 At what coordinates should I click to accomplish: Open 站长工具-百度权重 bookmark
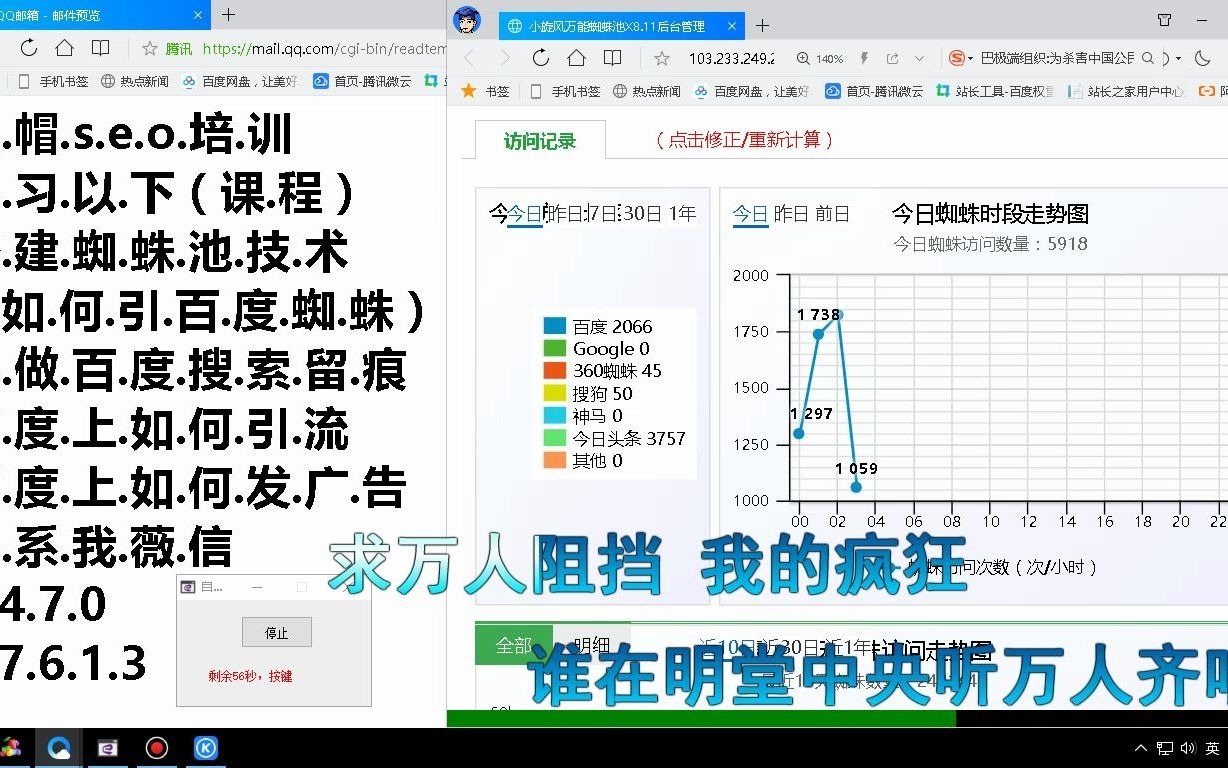pos(995,90)
